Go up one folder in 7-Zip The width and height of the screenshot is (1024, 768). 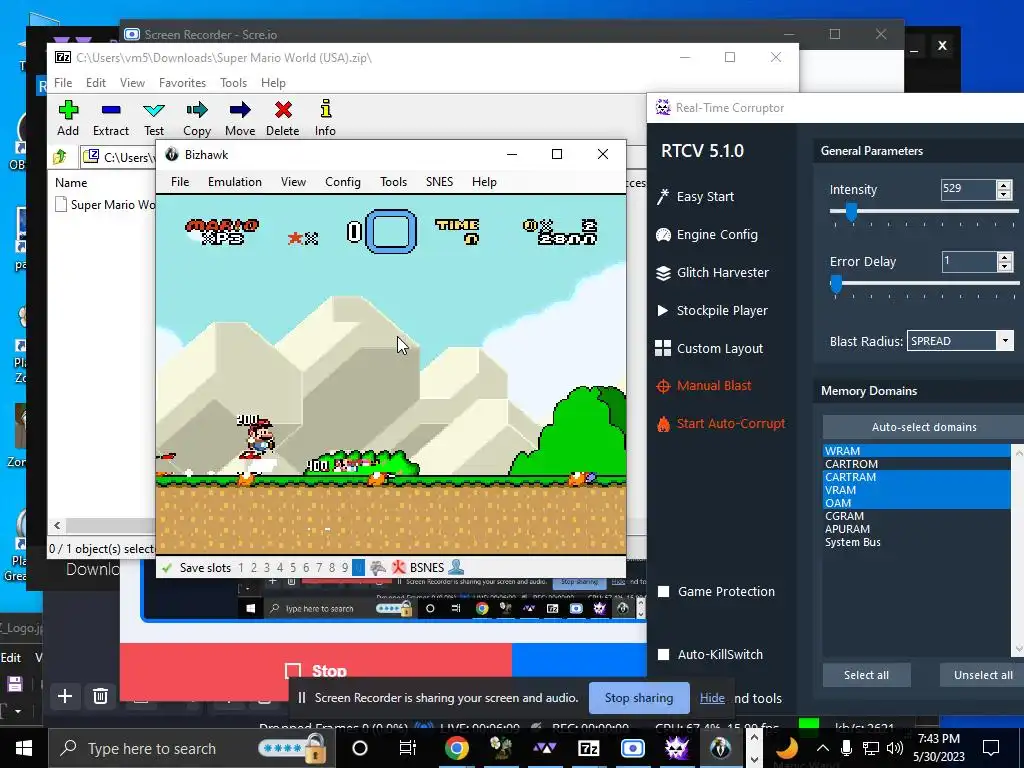point(60,157)
